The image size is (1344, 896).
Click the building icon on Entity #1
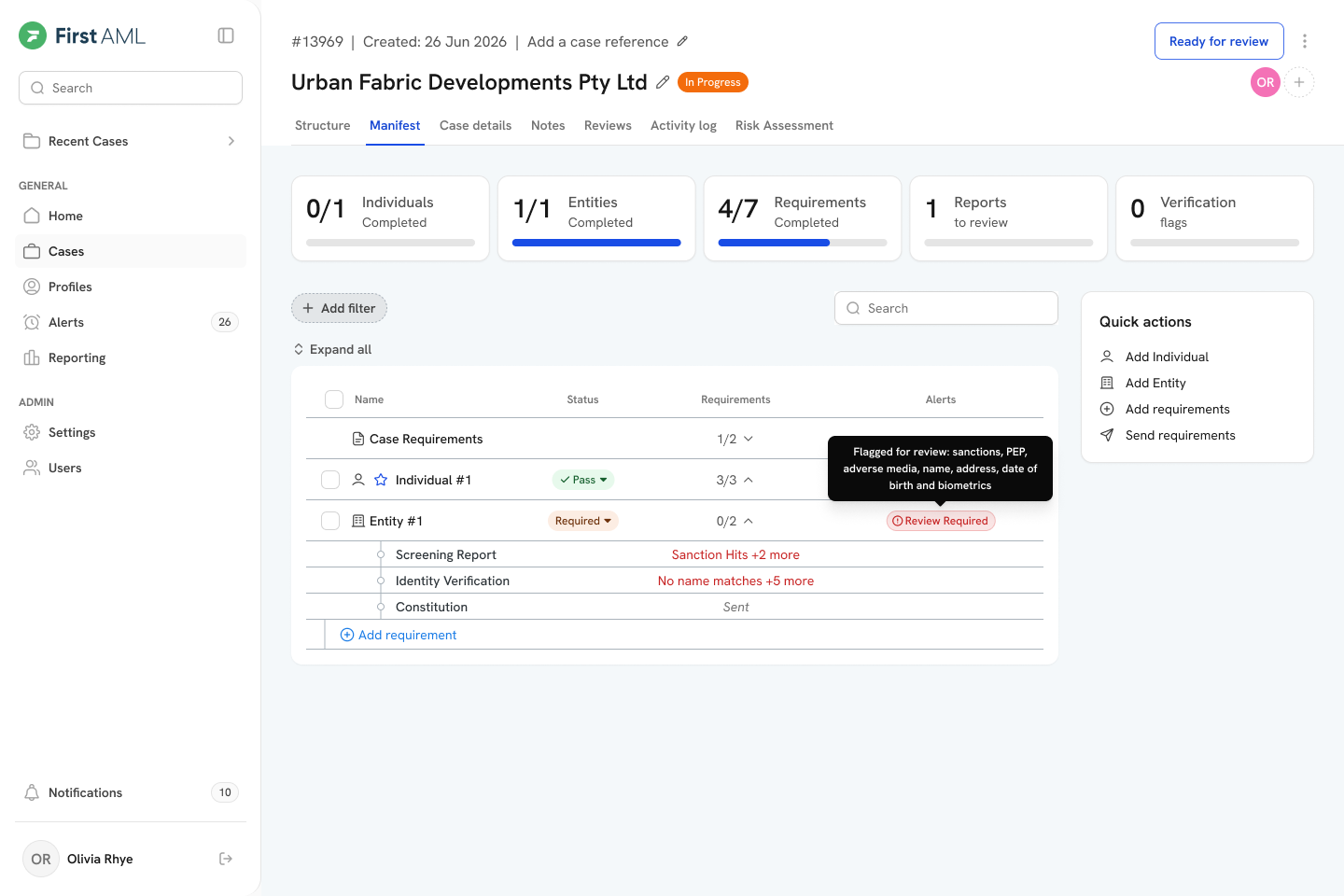[358, 521]
